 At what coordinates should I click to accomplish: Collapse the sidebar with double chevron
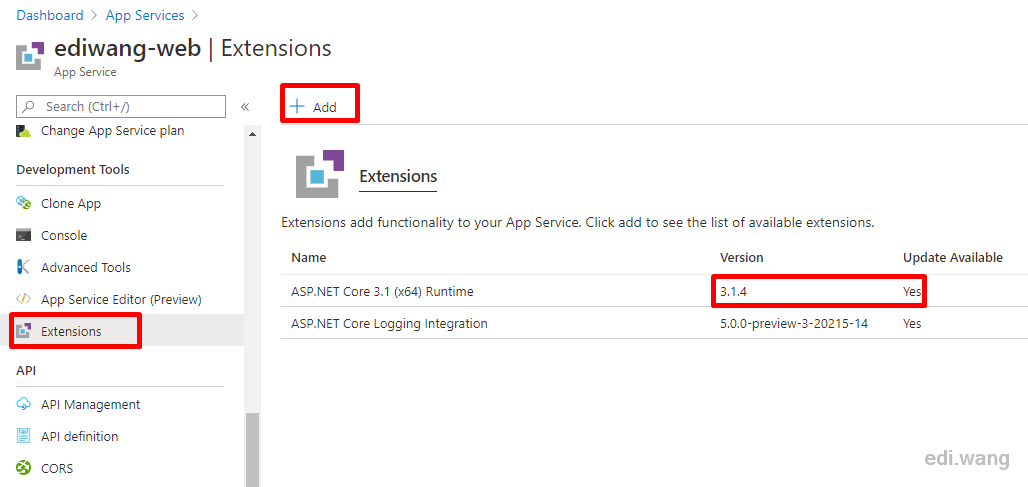[x=245, y=107]
